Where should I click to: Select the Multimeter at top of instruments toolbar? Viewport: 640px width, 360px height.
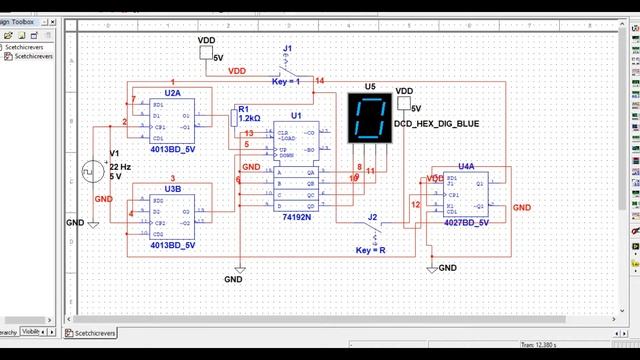(636, 29)
